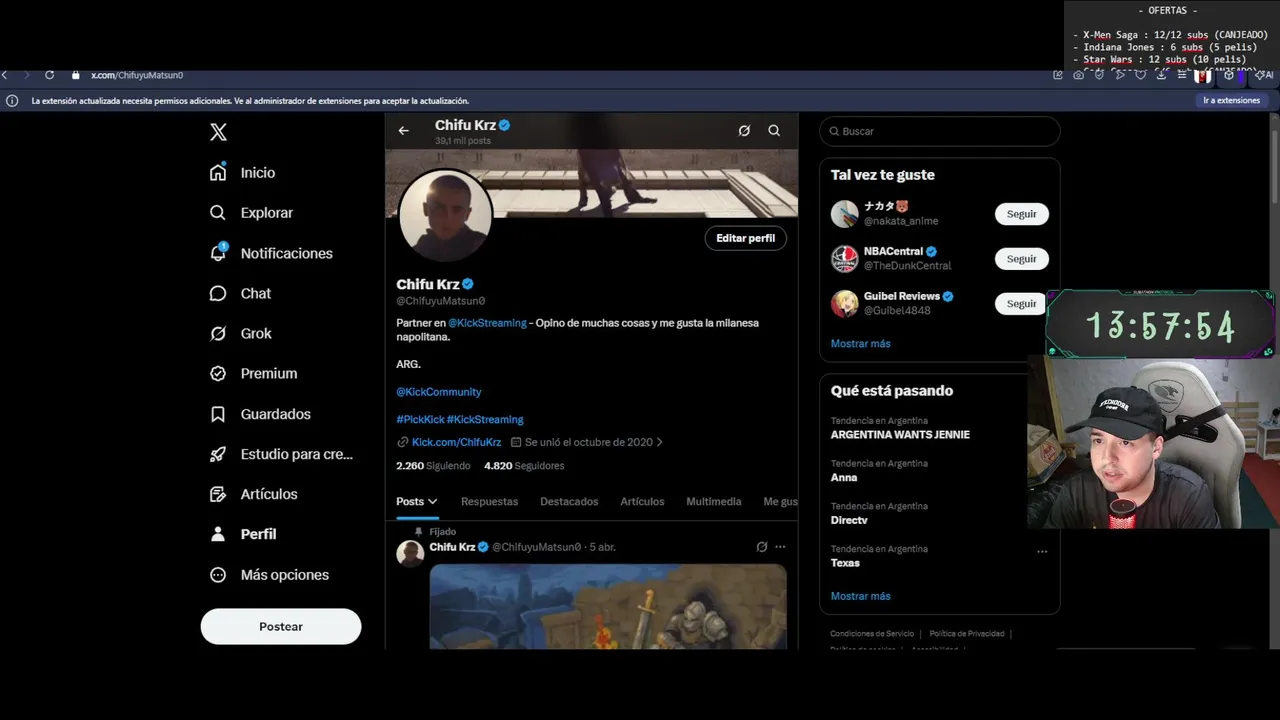Open the Artículos profile tab
Screen dimensions: 1280x720
[642, 501]
